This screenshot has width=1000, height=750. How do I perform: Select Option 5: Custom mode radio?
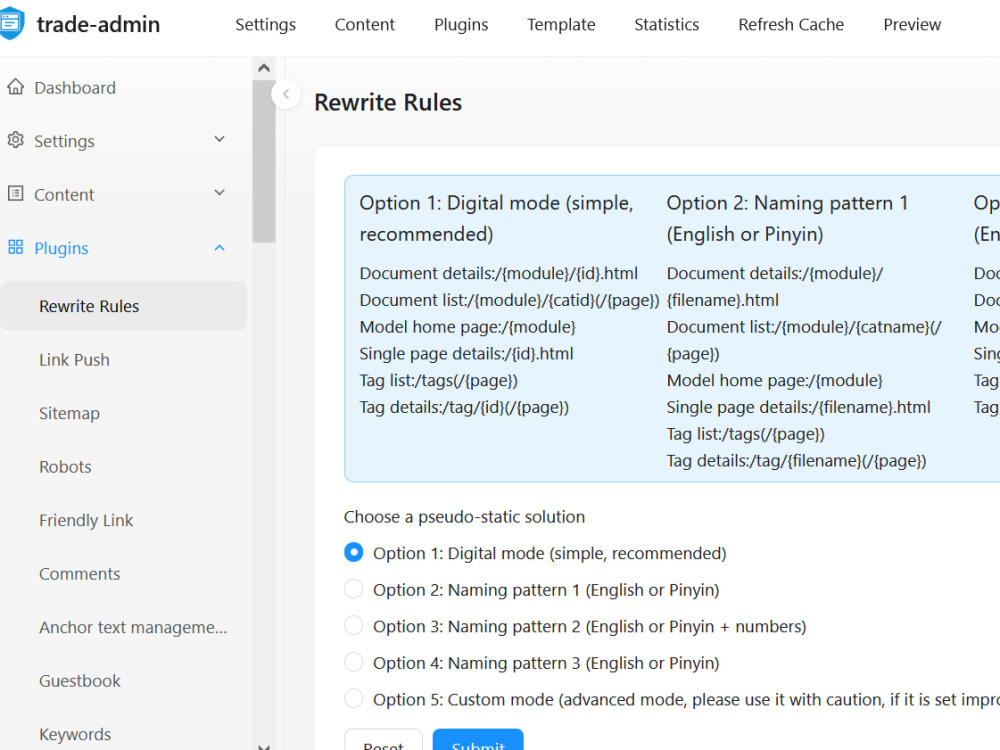[x=353, y=698]
